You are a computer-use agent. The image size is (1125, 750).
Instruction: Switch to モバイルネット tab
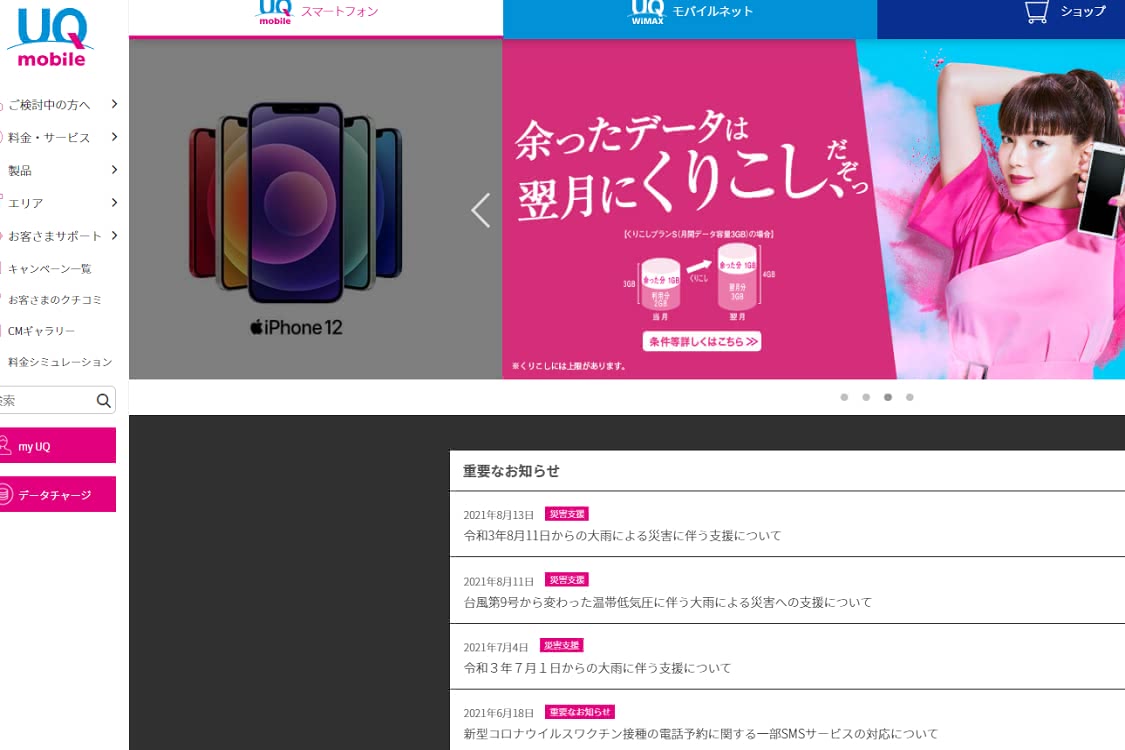click(689, 19)
